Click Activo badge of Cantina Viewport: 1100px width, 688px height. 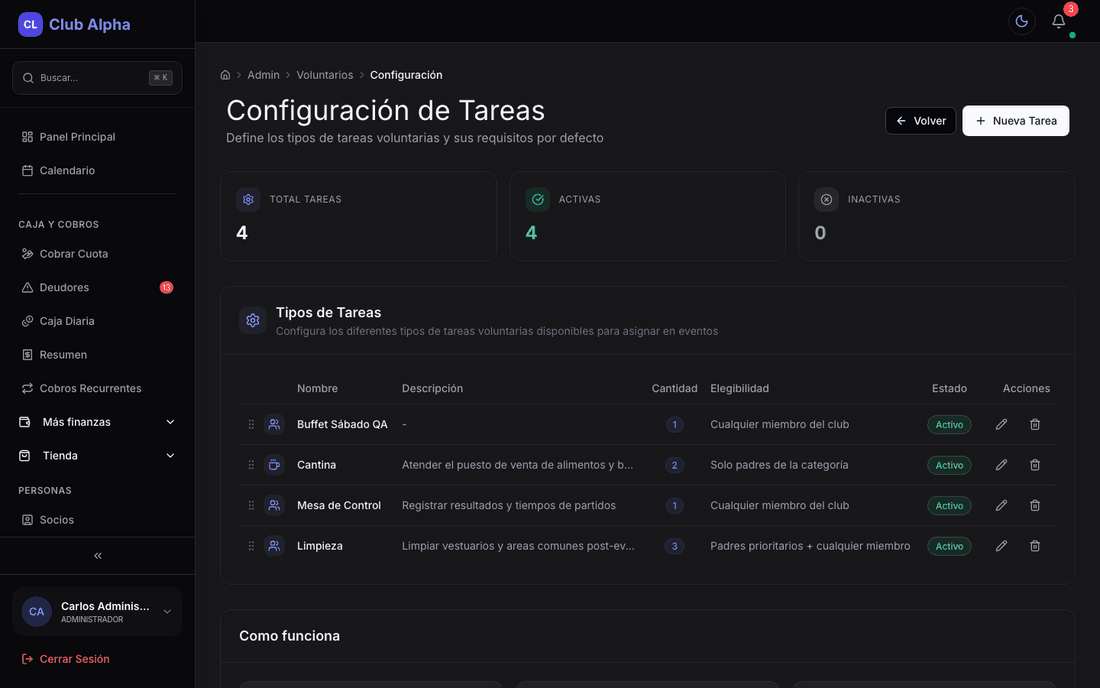(949, 465)
